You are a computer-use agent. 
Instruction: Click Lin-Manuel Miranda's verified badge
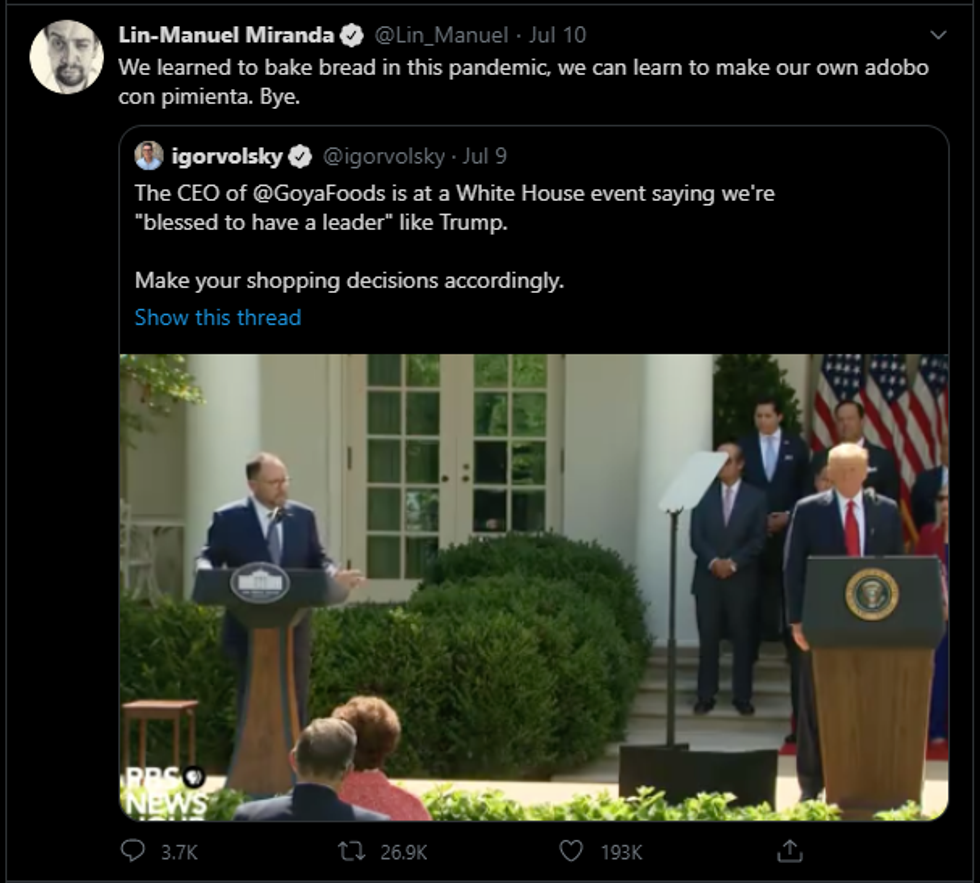point(351,35)
